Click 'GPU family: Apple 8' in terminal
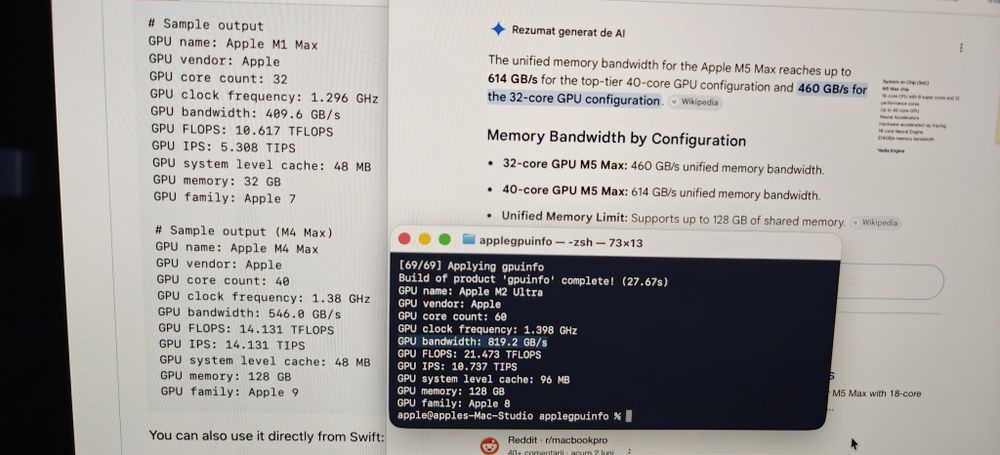This screenshot has width=1000, height=455. point(453,404)
